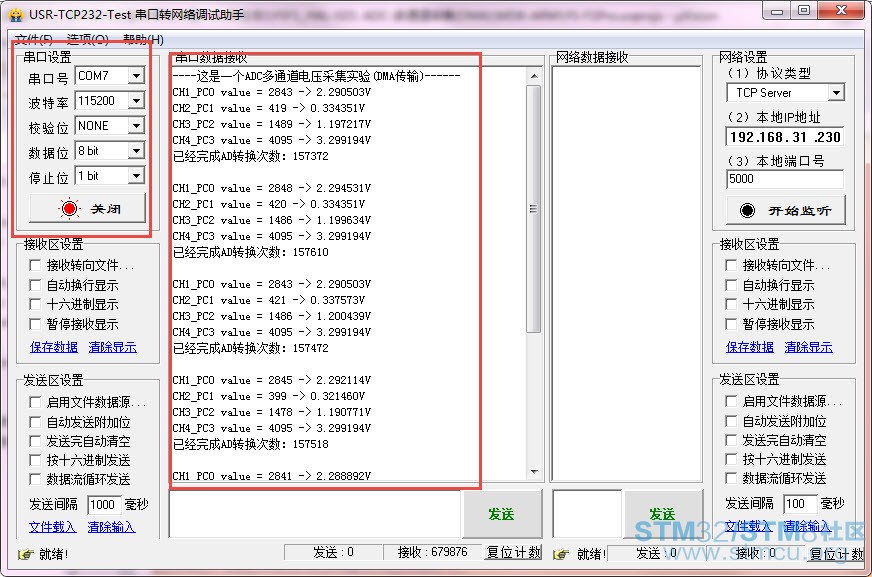Enable network 数据流循环发送 checkbox
Viewport: 872px width, 577px height.
731,477
